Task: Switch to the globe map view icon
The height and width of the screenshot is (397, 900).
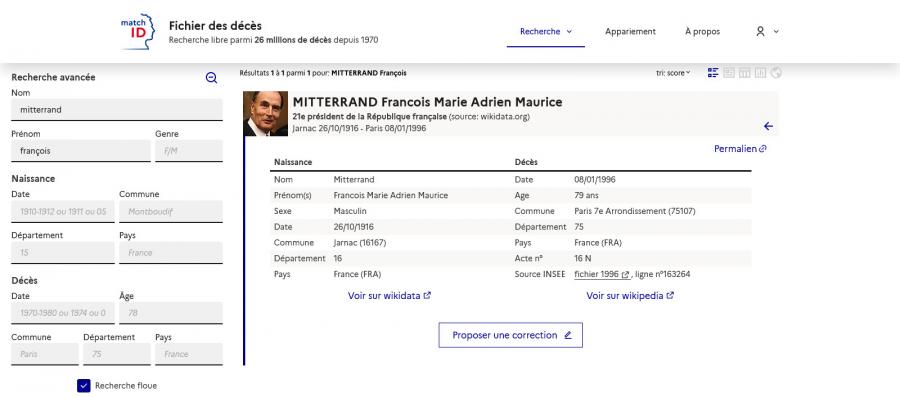Action: [x=776, y=73]
